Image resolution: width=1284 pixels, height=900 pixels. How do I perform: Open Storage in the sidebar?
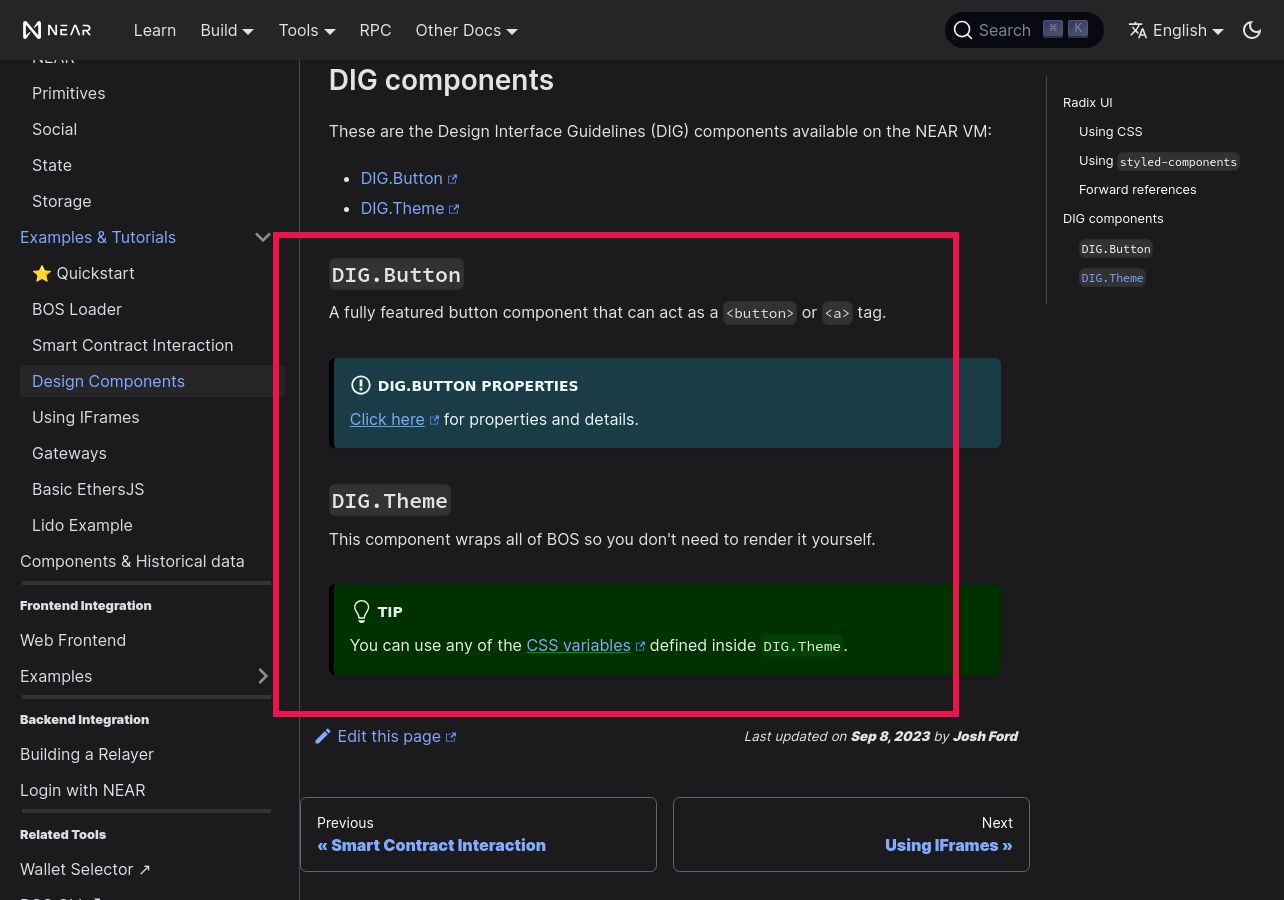click(x=61, y=201)
